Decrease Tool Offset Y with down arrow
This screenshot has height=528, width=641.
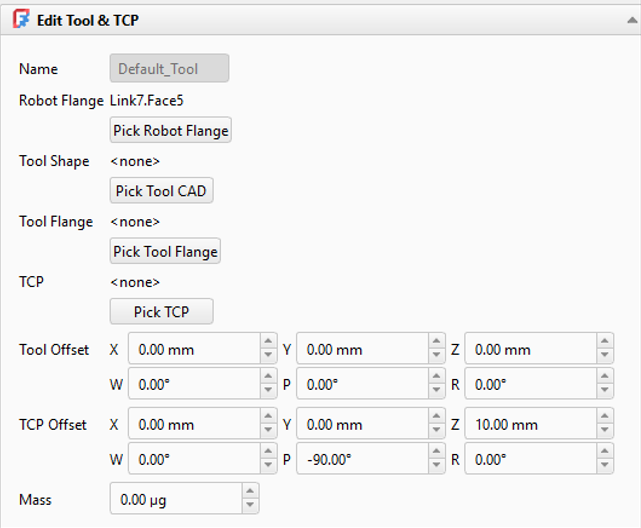(x=436, y=355)
